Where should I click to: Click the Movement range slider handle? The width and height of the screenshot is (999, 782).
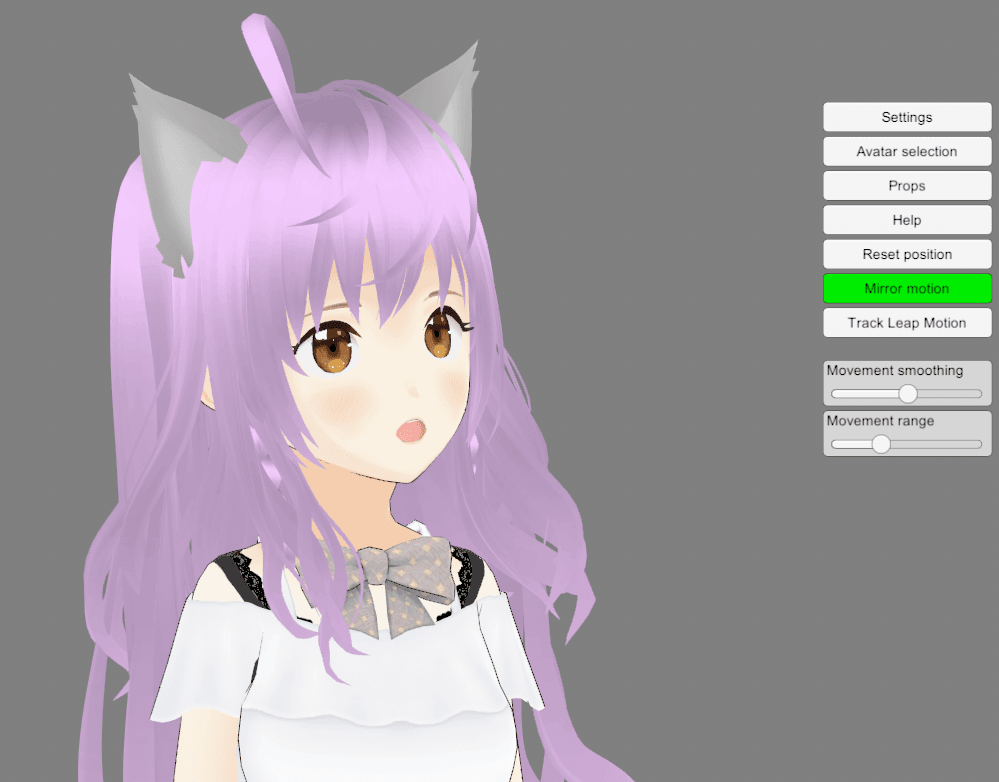tap(881, 444)
